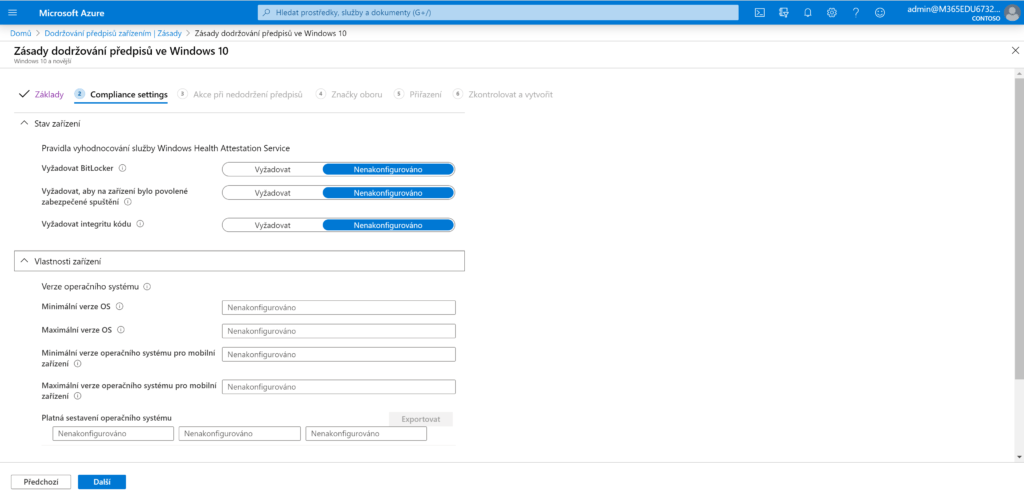This screenshot has height=499, width=1024.
Task: Open the help question mark icon
Action: 855,13
